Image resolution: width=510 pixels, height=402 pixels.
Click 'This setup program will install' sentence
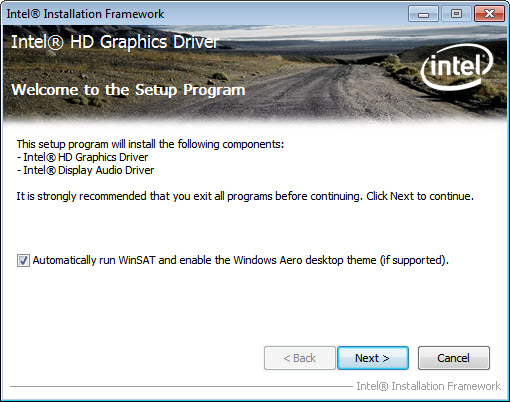point(150,144)
